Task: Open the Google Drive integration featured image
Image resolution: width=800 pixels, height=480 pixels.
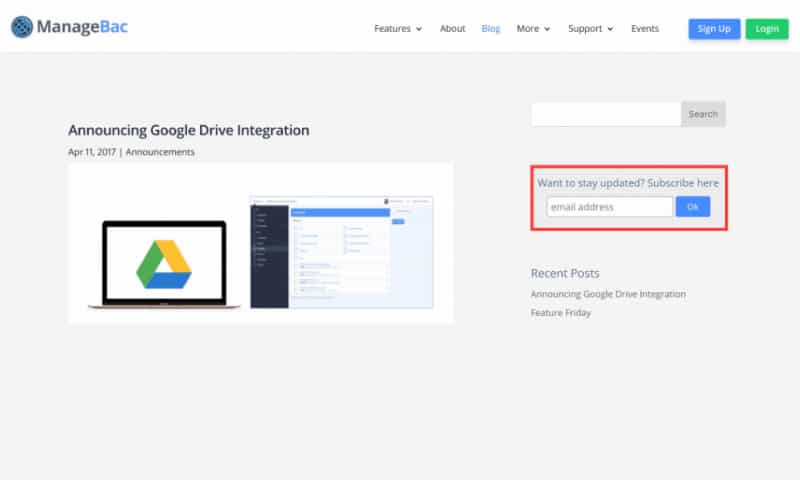Action: click(x=260, y=244)
